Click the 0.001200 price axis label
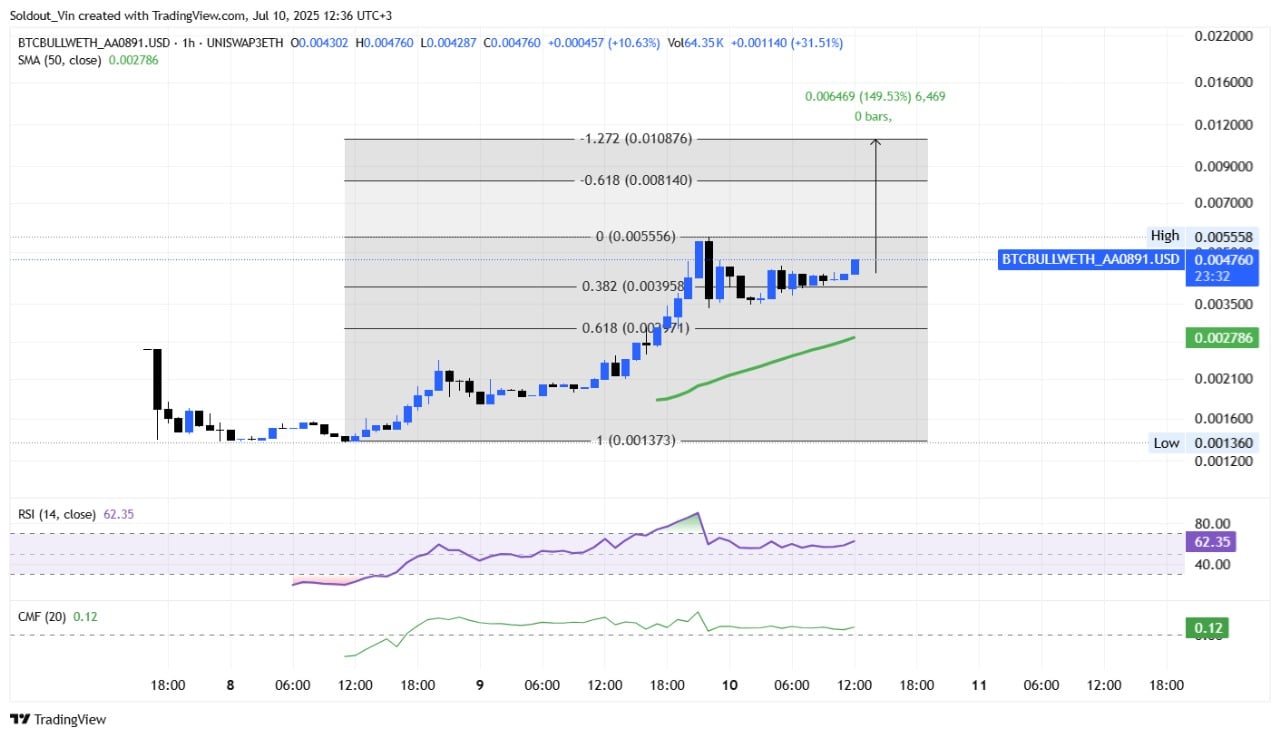The image size is (1280, 737). click(1224, 461)
